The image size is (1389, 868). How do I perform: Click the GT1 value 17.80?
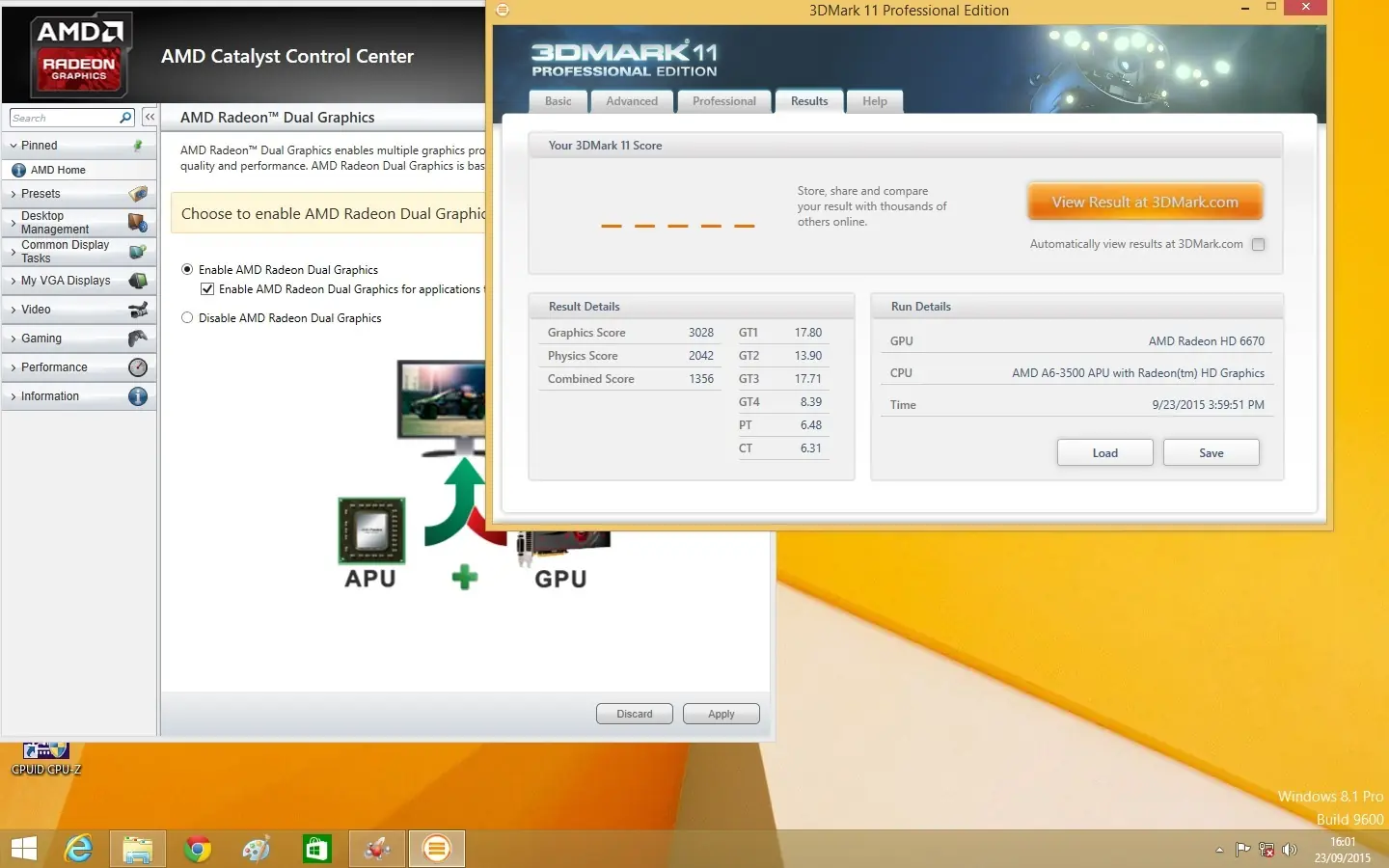point(808,333)
